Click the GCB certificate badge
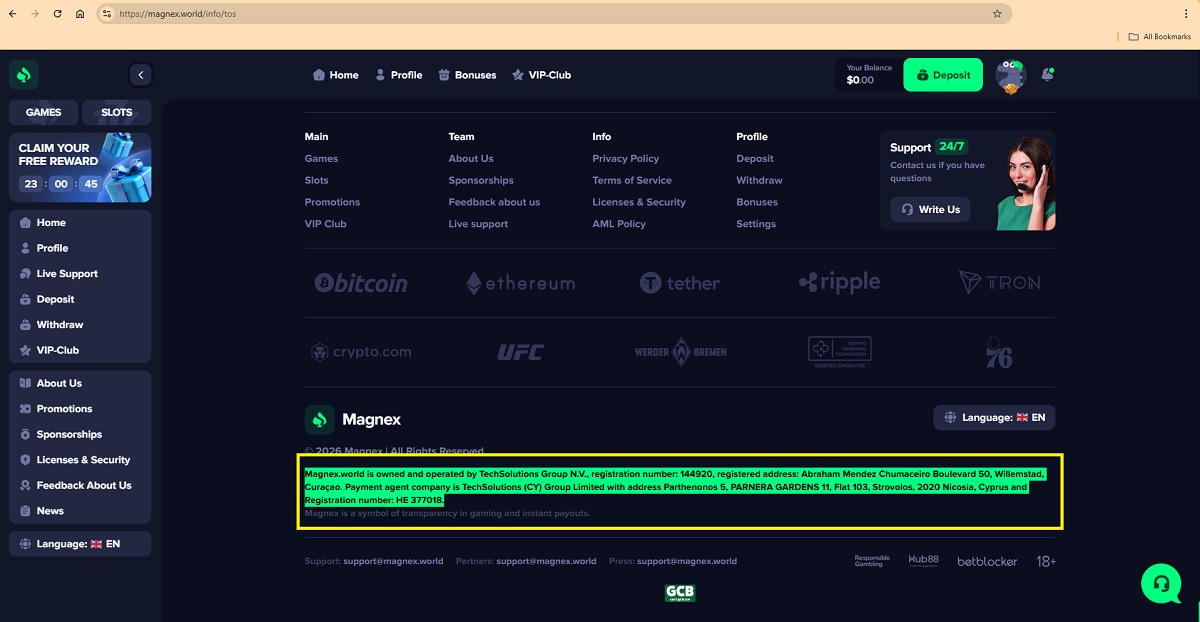Screen dimensions: 1200x622 click(x=680, y=593)
